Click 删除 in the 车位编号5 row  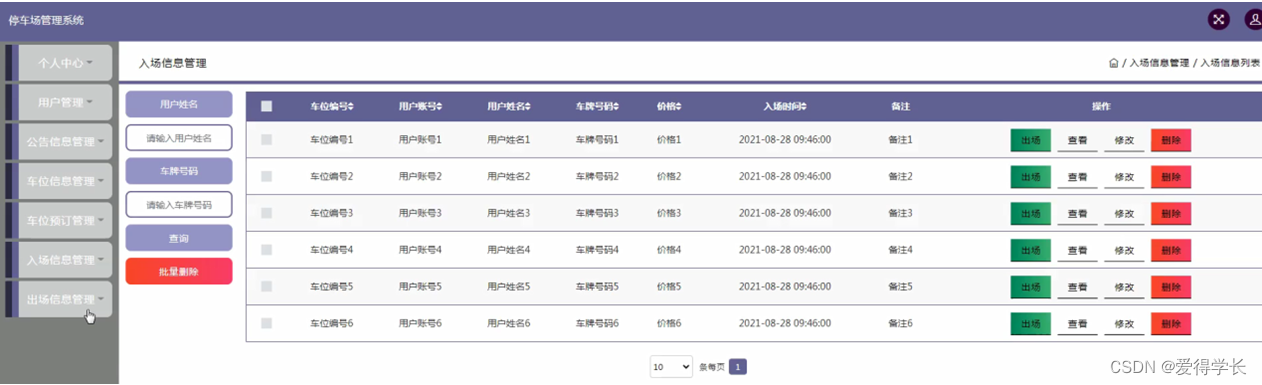tap(1171, 287)
